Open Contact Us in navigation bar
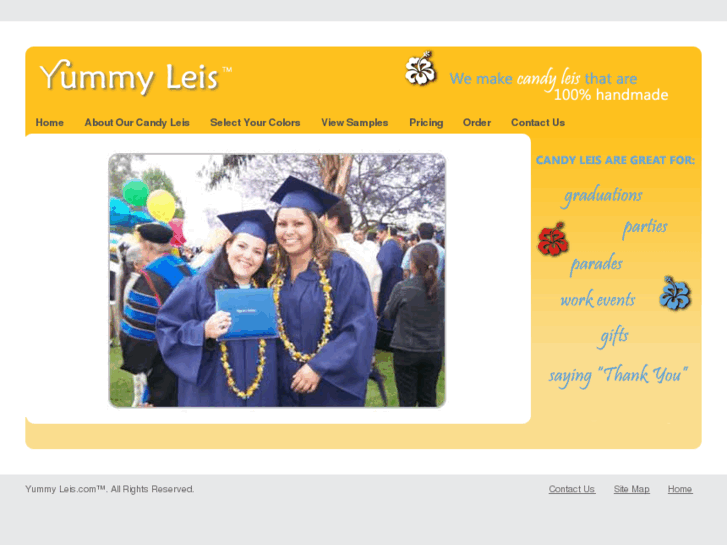 538,122
